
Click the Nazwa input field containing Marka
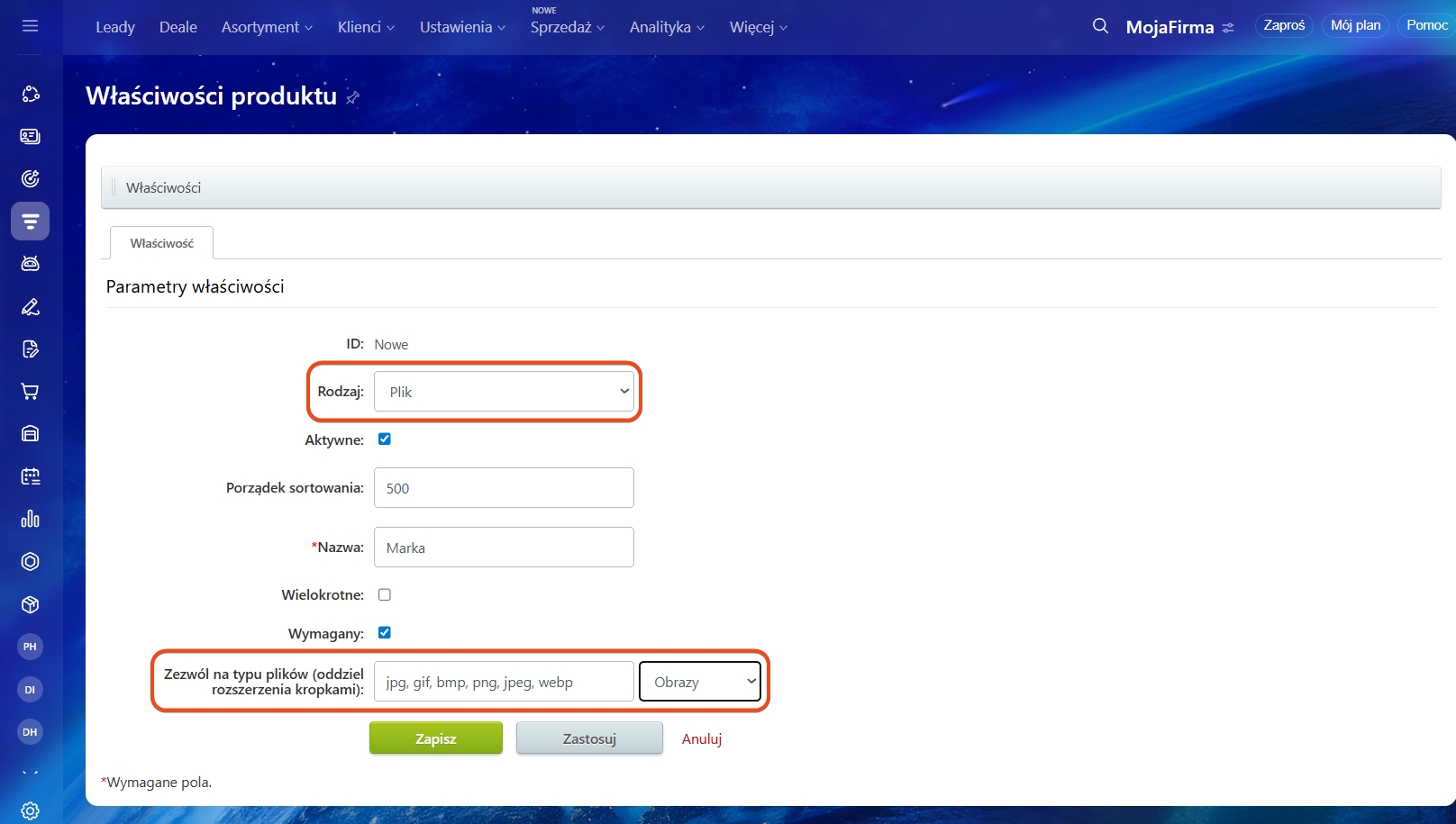pyautogui.click(x=504, y=548)
